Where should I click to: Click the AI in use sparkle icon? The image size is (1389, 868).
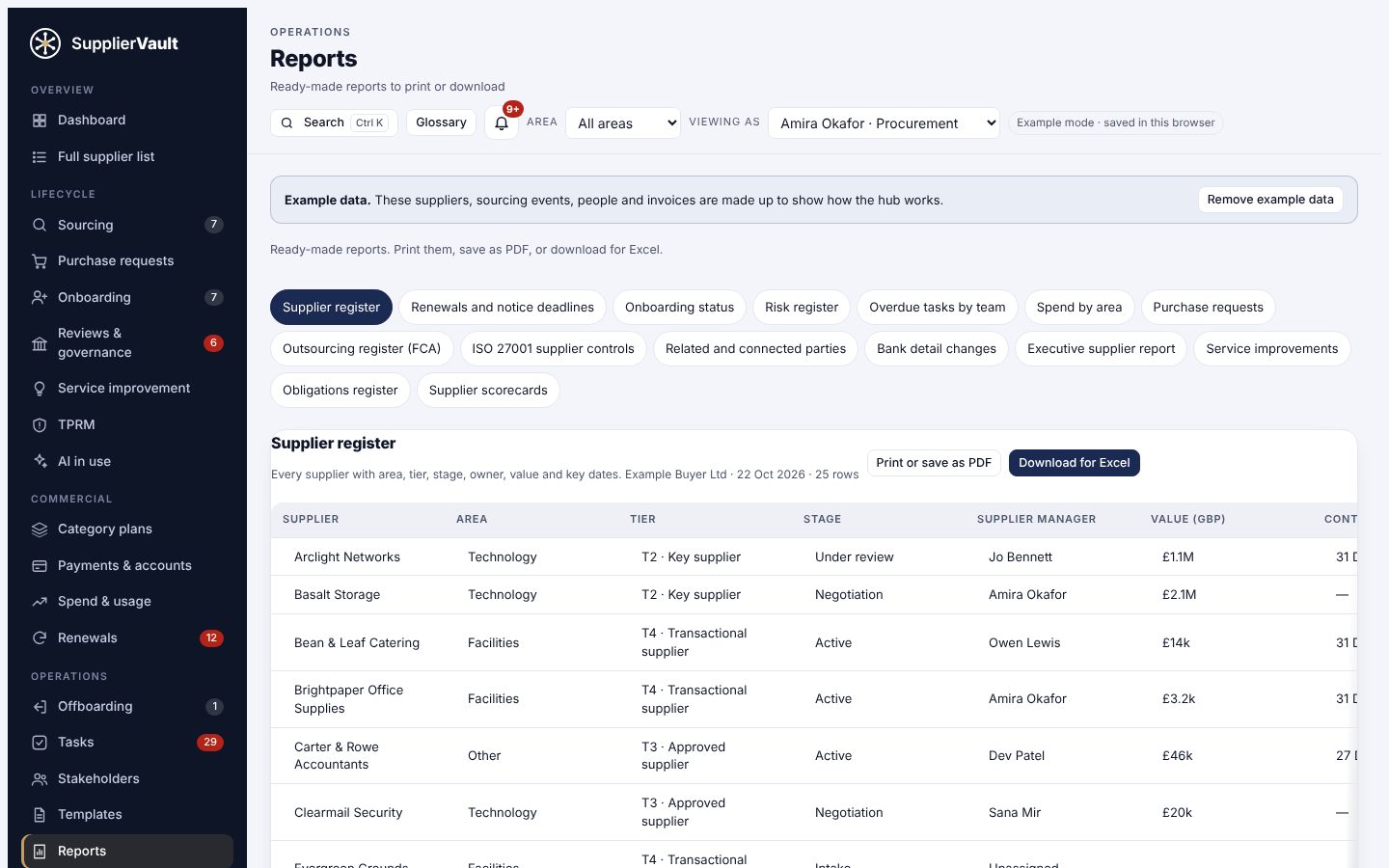pyautogui.click(x=40, y=462)
